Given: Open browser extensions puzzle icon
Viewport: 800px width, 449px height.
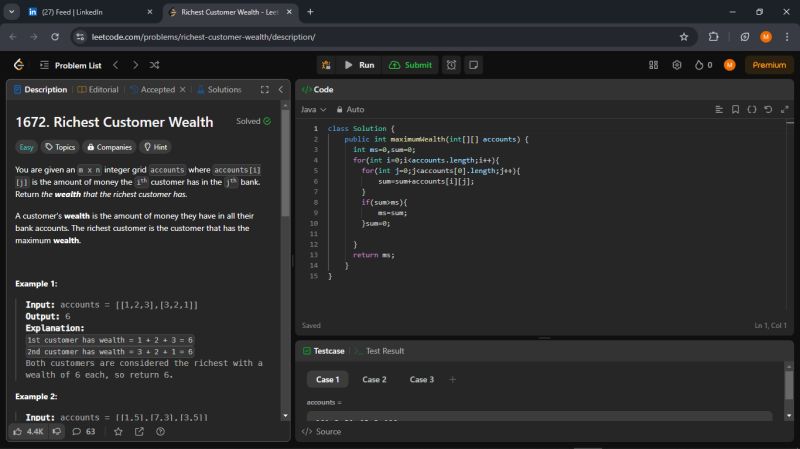Looking at the screenshot, I should [x=713, y=37].
